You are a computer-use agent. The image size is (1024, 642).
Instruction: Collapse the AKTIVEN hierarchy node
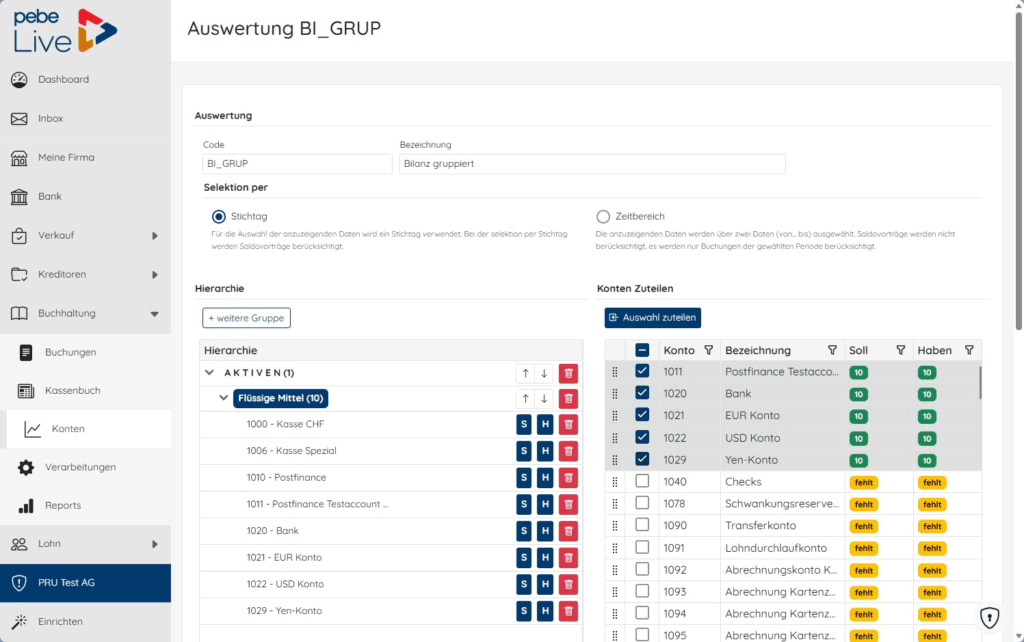(x=210, y=372)
